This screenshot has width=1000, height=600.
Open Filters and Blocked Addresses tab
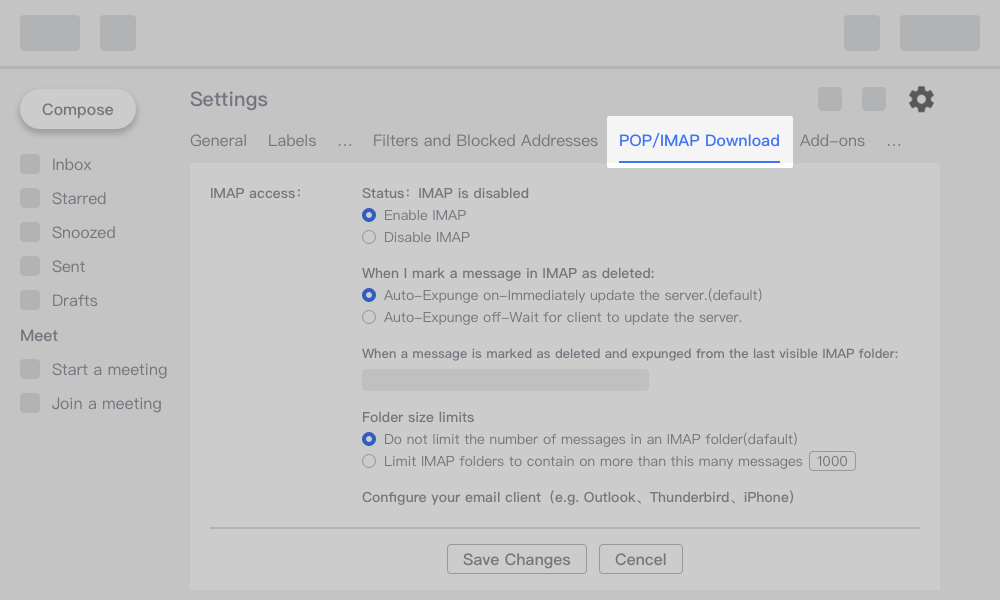click(485, 141)
